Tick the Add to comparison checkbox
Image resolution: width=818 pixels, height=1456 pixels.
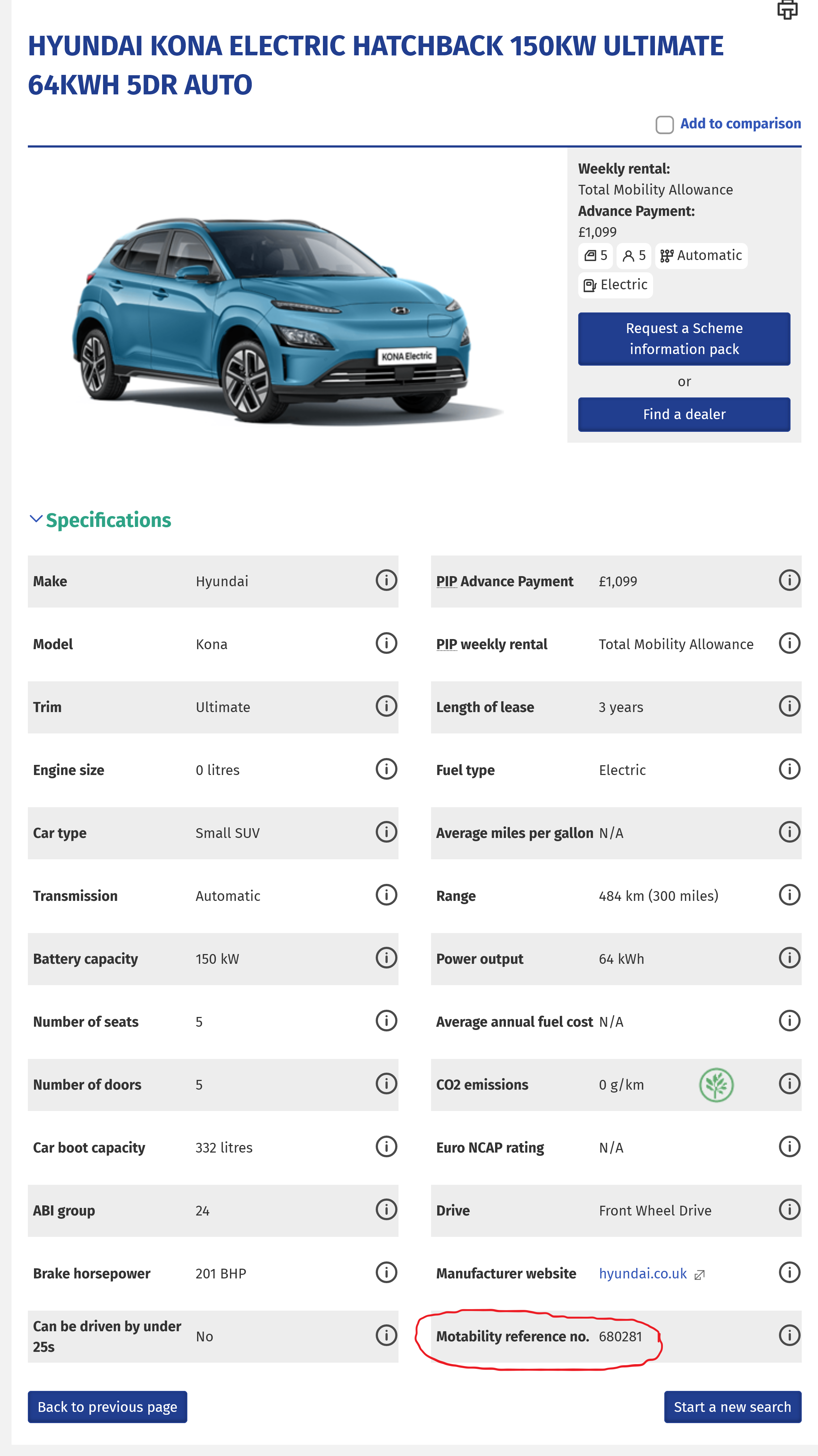(664, 124)
